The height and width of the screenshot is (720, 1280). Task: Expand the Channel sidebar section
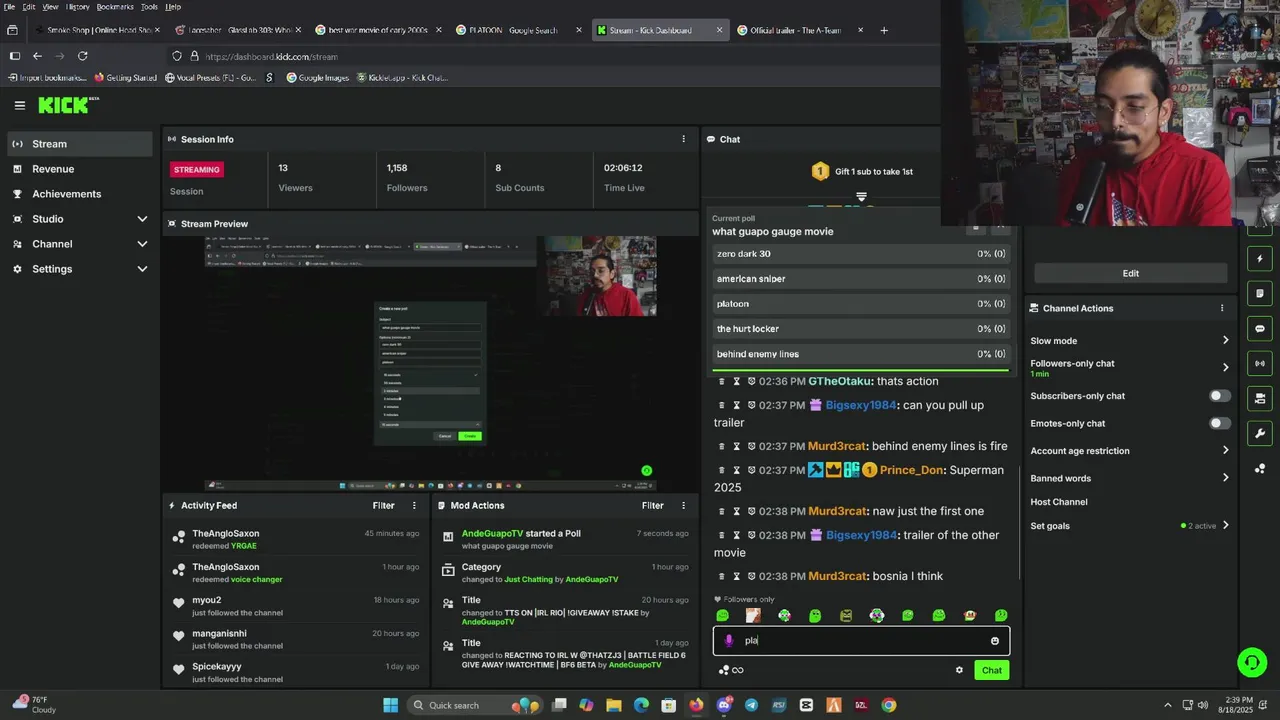(80, 244)
